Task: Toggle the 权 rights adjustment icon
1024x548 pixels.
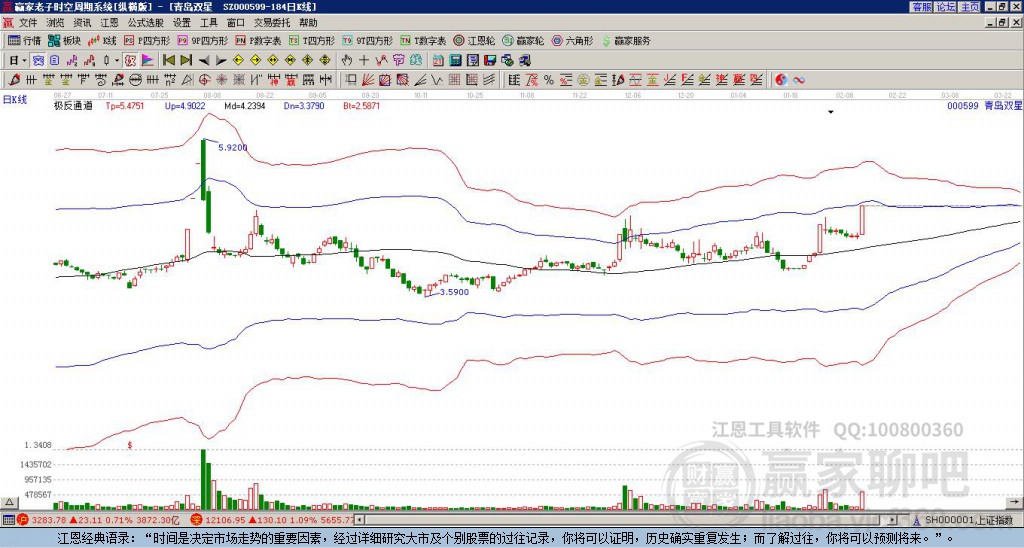Action: (130, 60)
